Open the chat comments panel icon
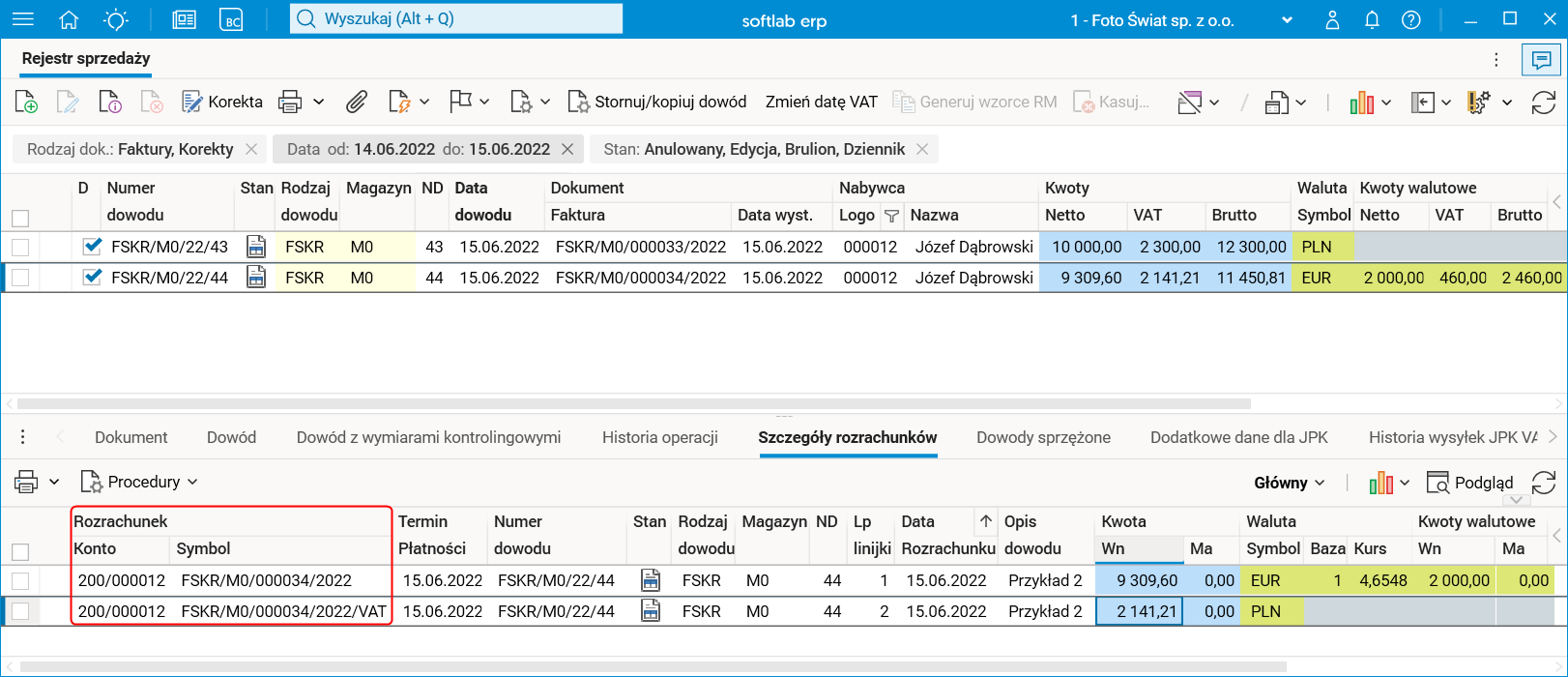The image size is (1568, 677). (x=1541, y=60)
